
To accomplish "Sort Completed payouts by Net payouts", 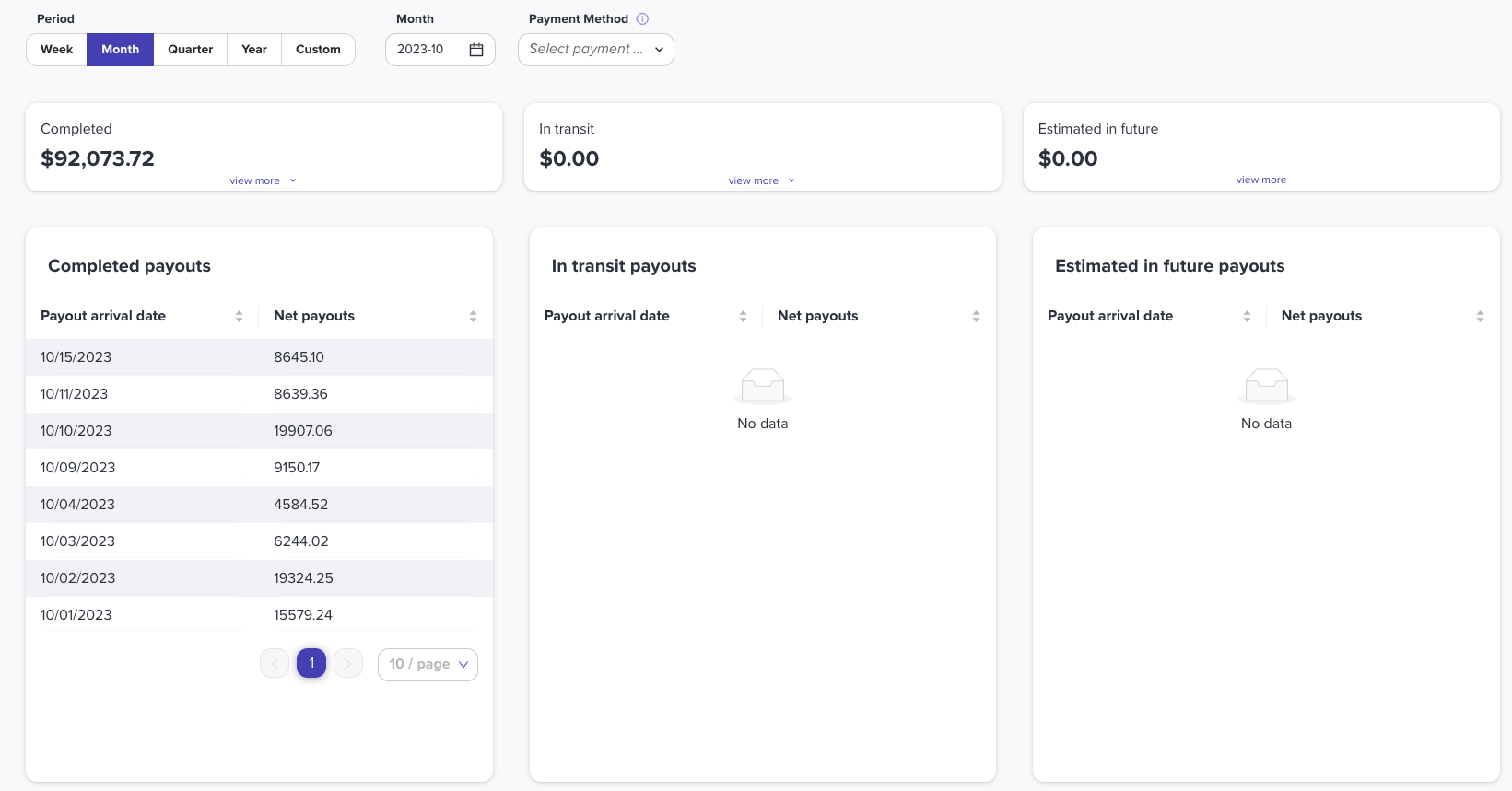I will point(473,316).
